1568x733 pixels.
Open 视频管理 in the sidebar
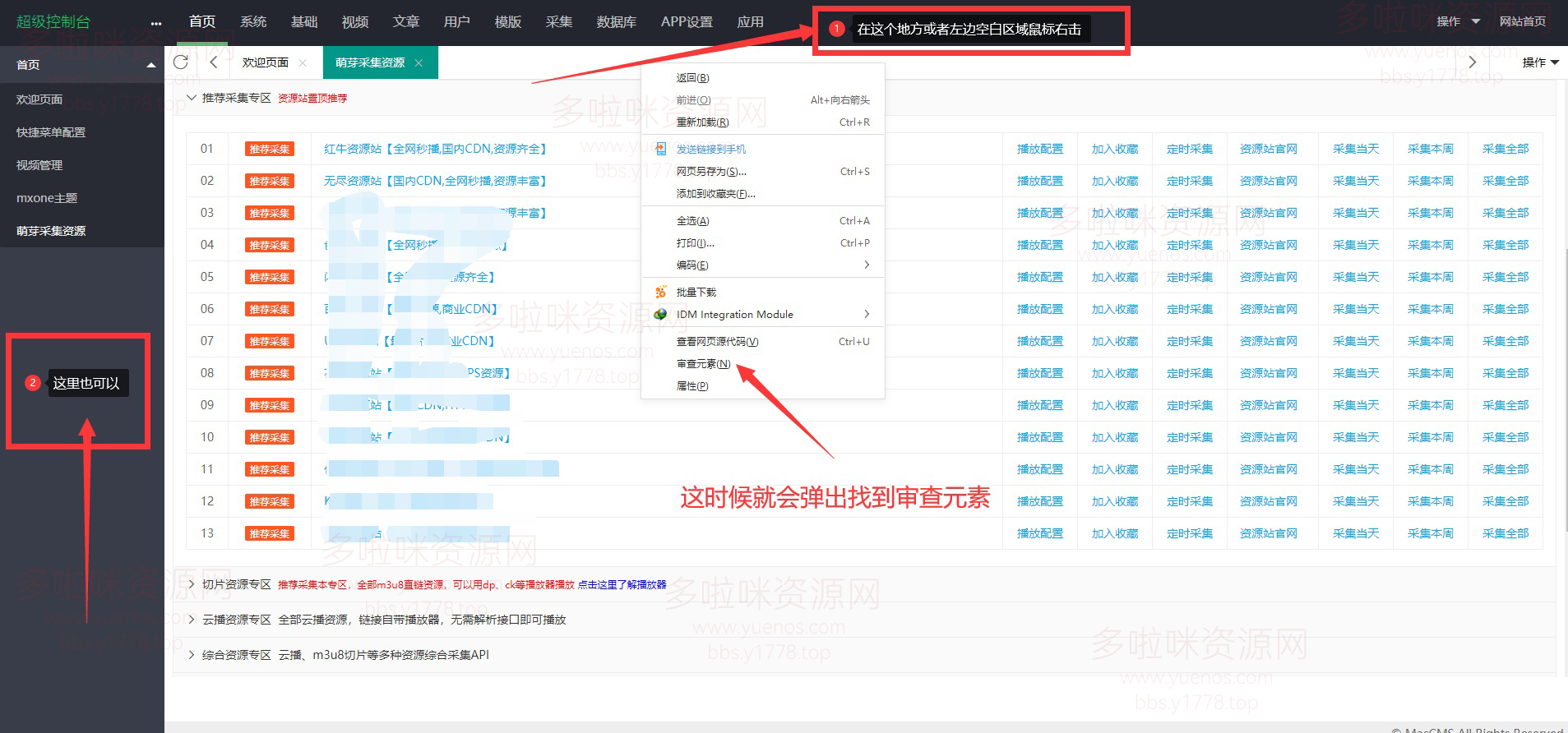(39, 165)
